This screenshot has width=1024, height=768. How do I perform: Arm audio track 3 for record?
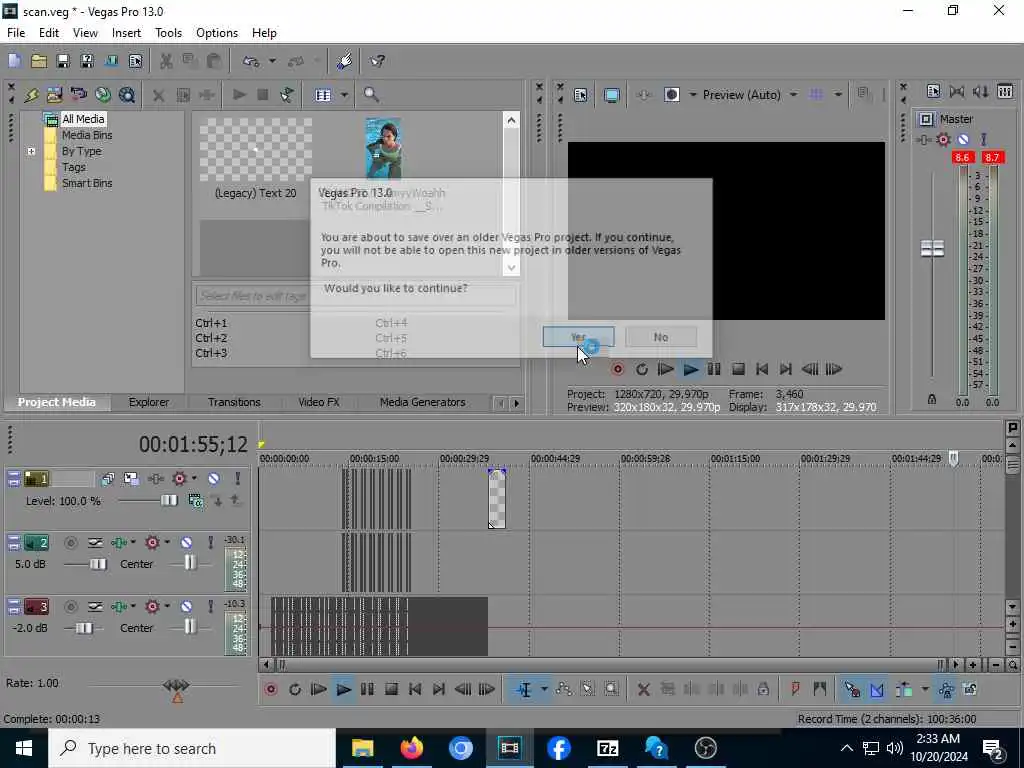coord(71,607)
